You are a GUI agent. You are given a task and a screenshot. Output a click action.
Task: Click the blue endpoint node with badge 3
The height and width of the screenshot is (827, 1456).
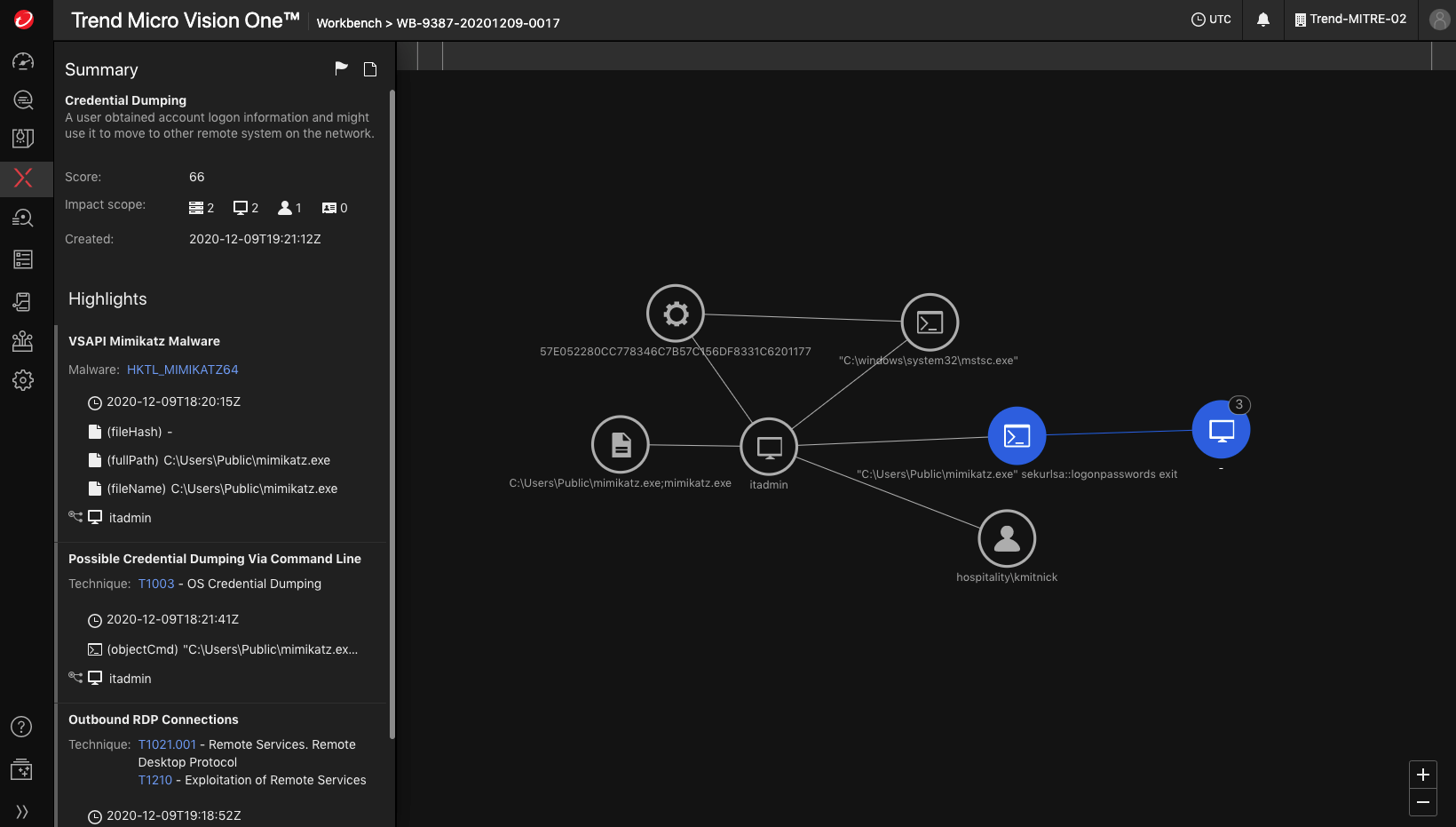[x=1221, y=430]
